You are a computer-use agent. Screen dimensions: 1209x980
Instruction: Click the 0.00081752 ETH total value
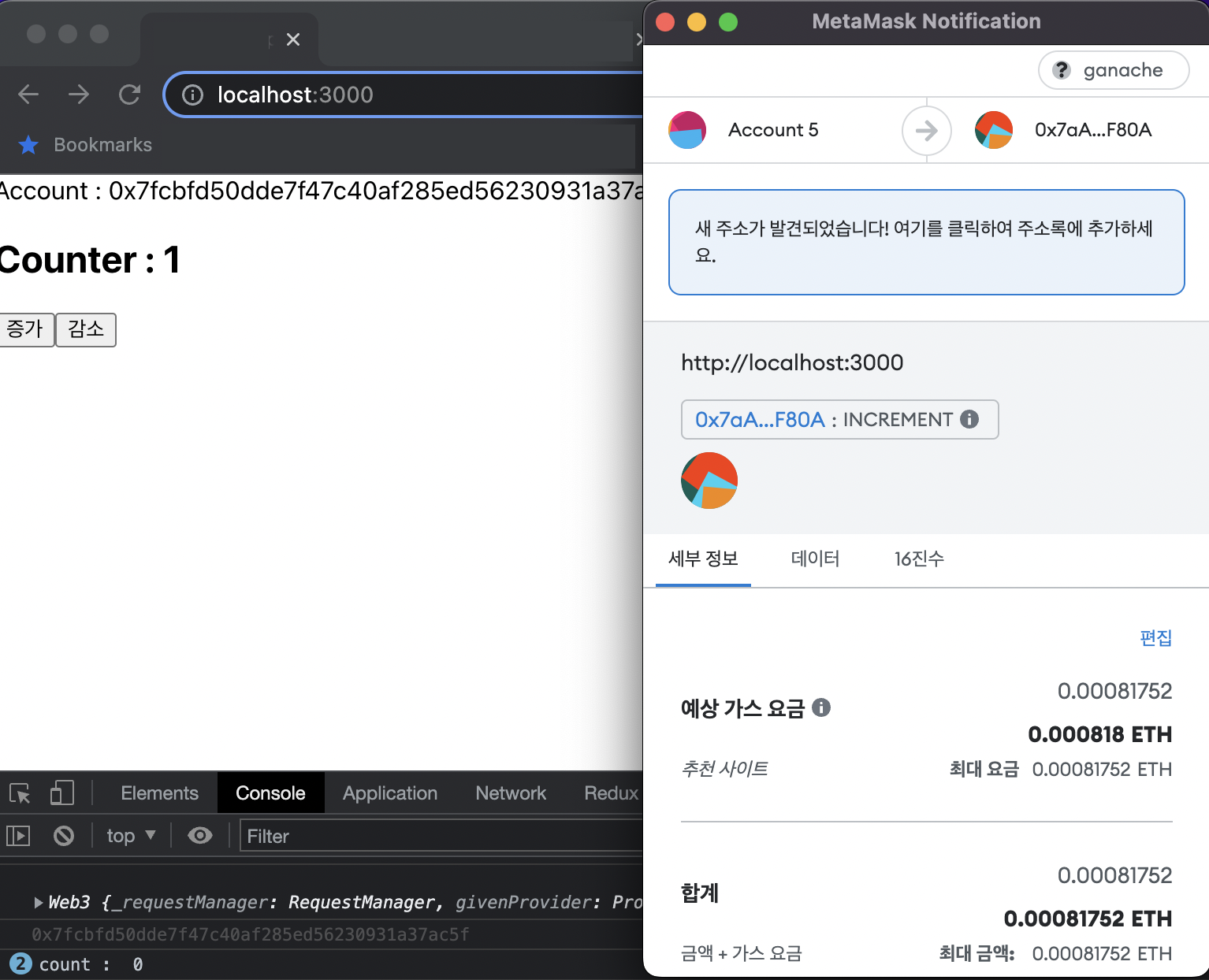point(1088,919)
